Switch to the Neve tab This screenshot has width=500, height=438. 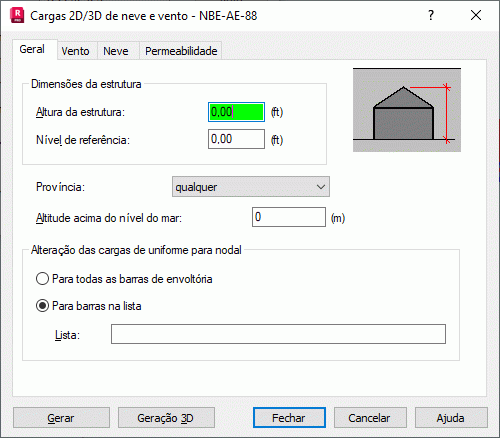(x=116, y=51)
